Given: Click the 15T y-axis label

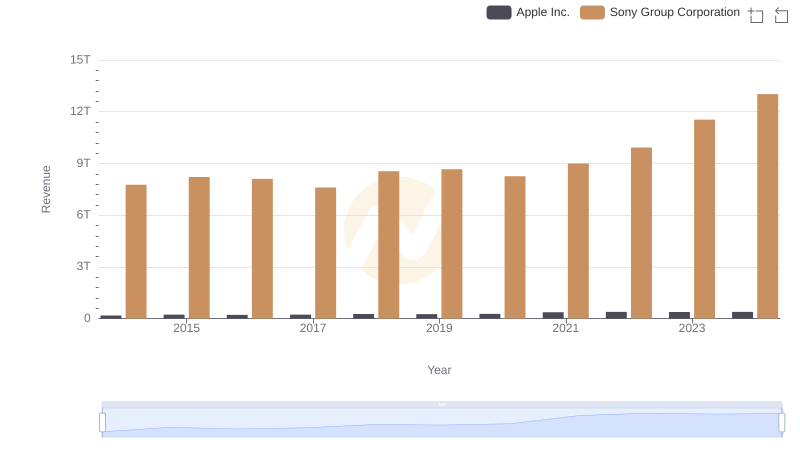Looking at the screenshot, I should click(x=80, y=60).
